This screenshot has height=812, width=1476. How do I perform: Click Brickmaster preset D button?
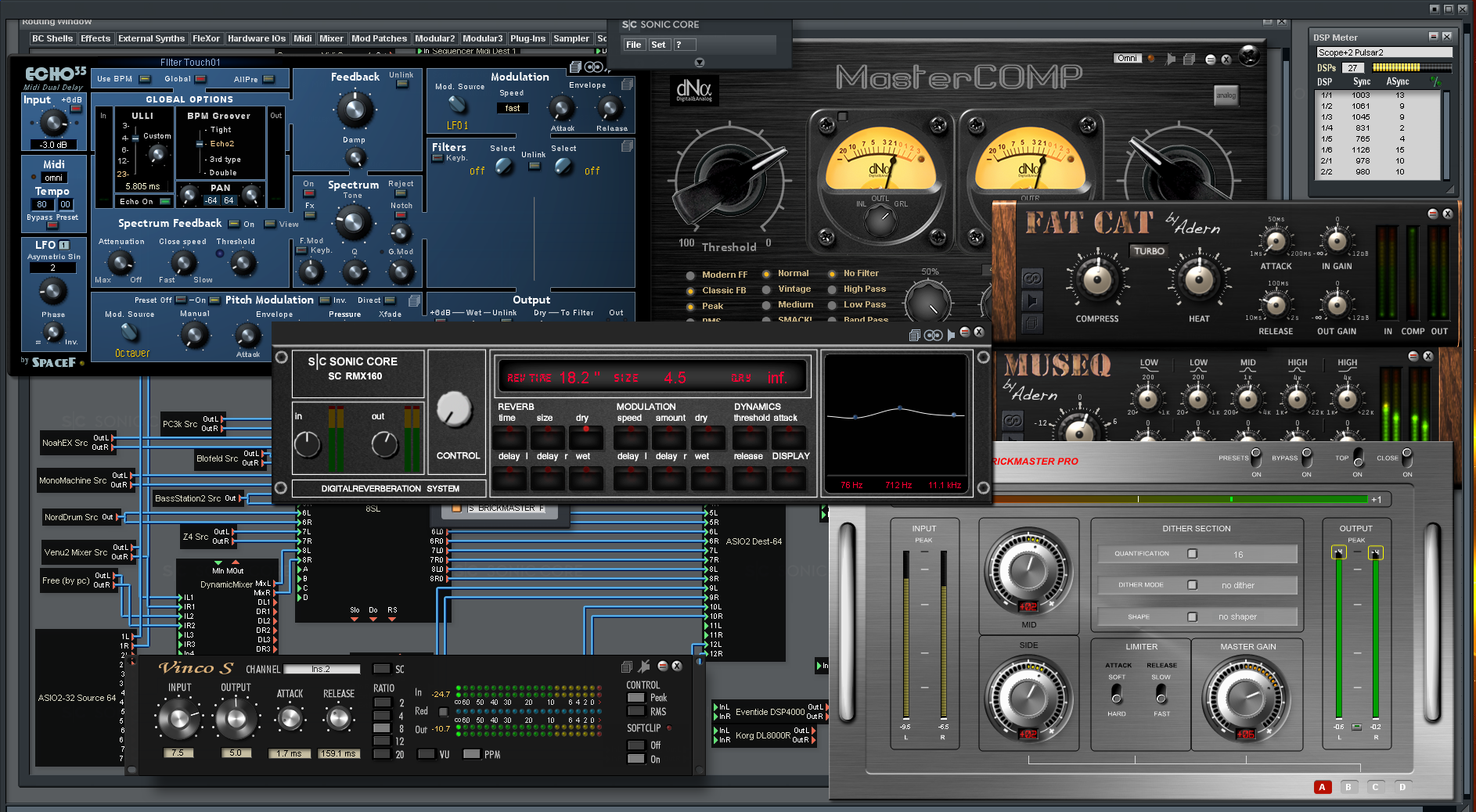click(x=1402, y=787)
